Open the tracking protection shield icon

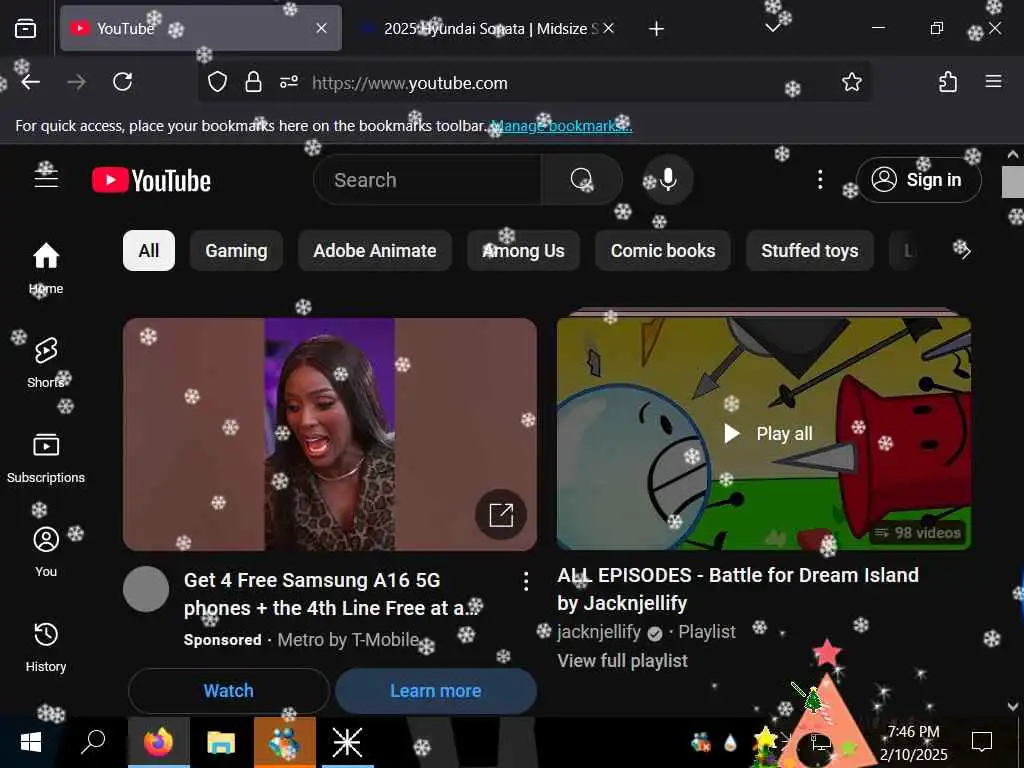pos(217,82)
